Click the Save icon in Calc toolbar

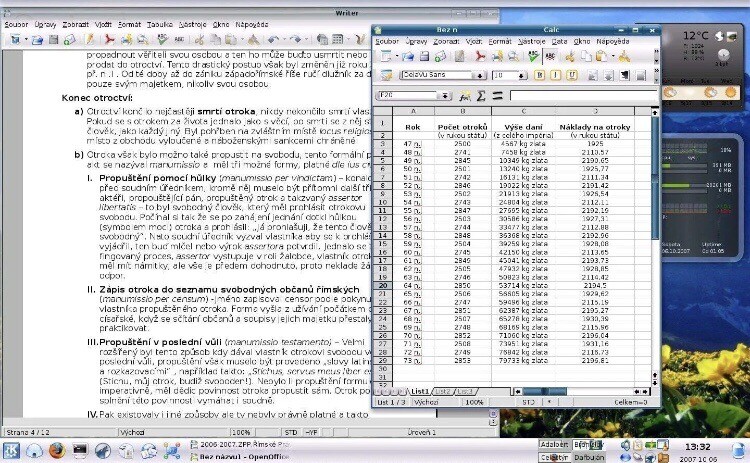pos(424,57)
